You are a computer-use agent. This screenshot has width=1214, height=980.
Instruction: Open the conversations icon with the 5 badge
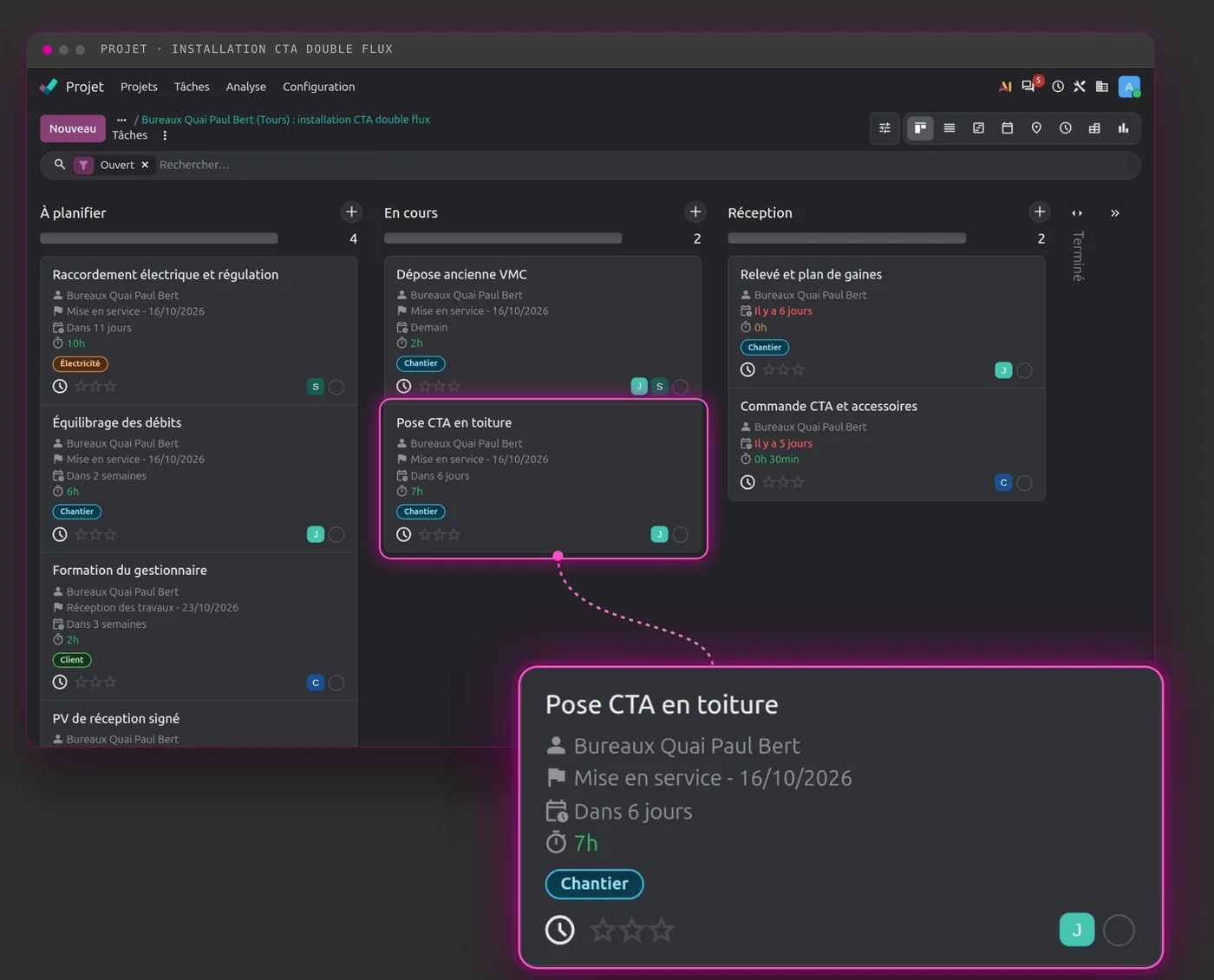[1029, 86]
